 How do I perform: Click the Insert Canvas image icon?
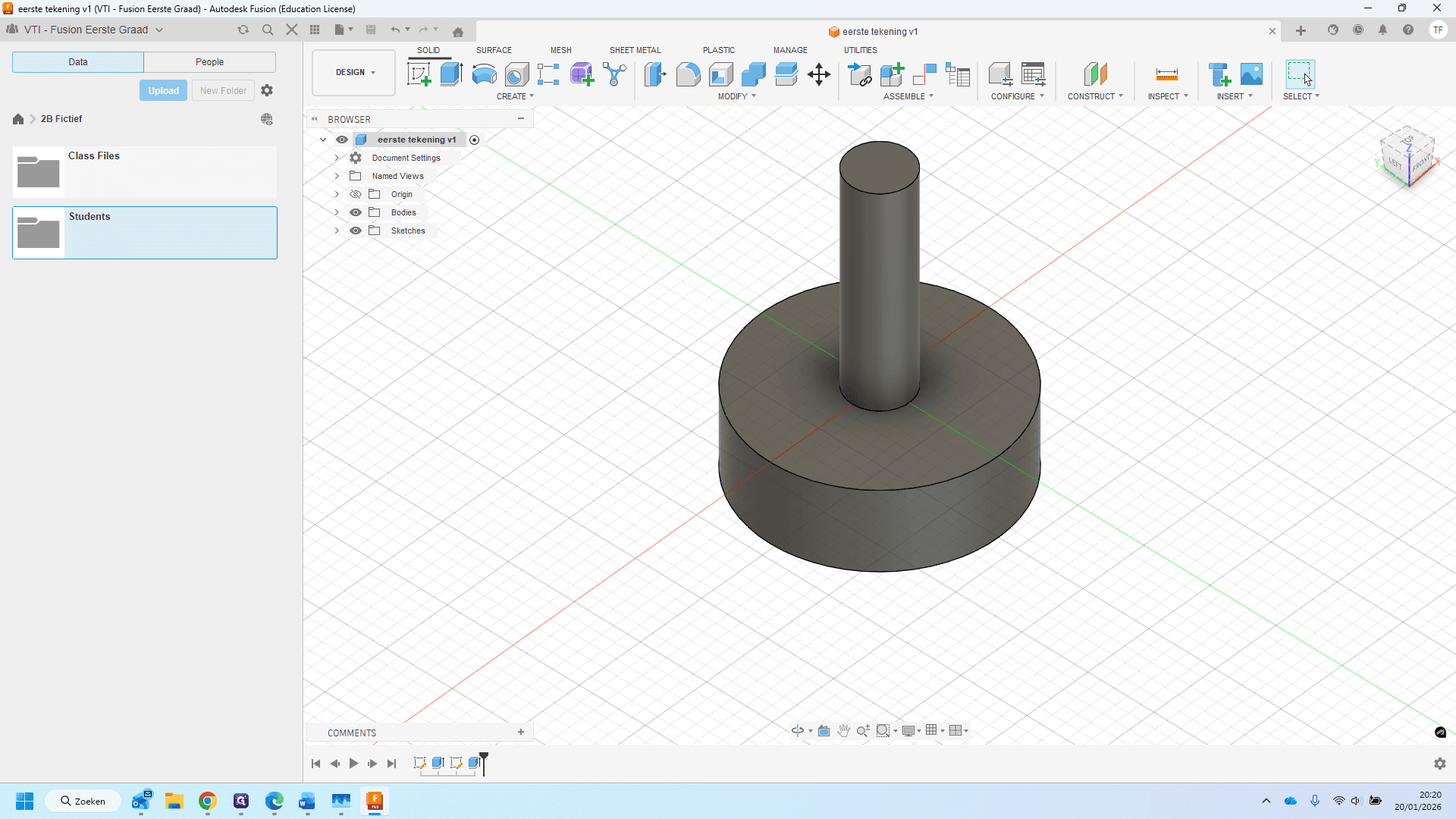coord(1251,74)
